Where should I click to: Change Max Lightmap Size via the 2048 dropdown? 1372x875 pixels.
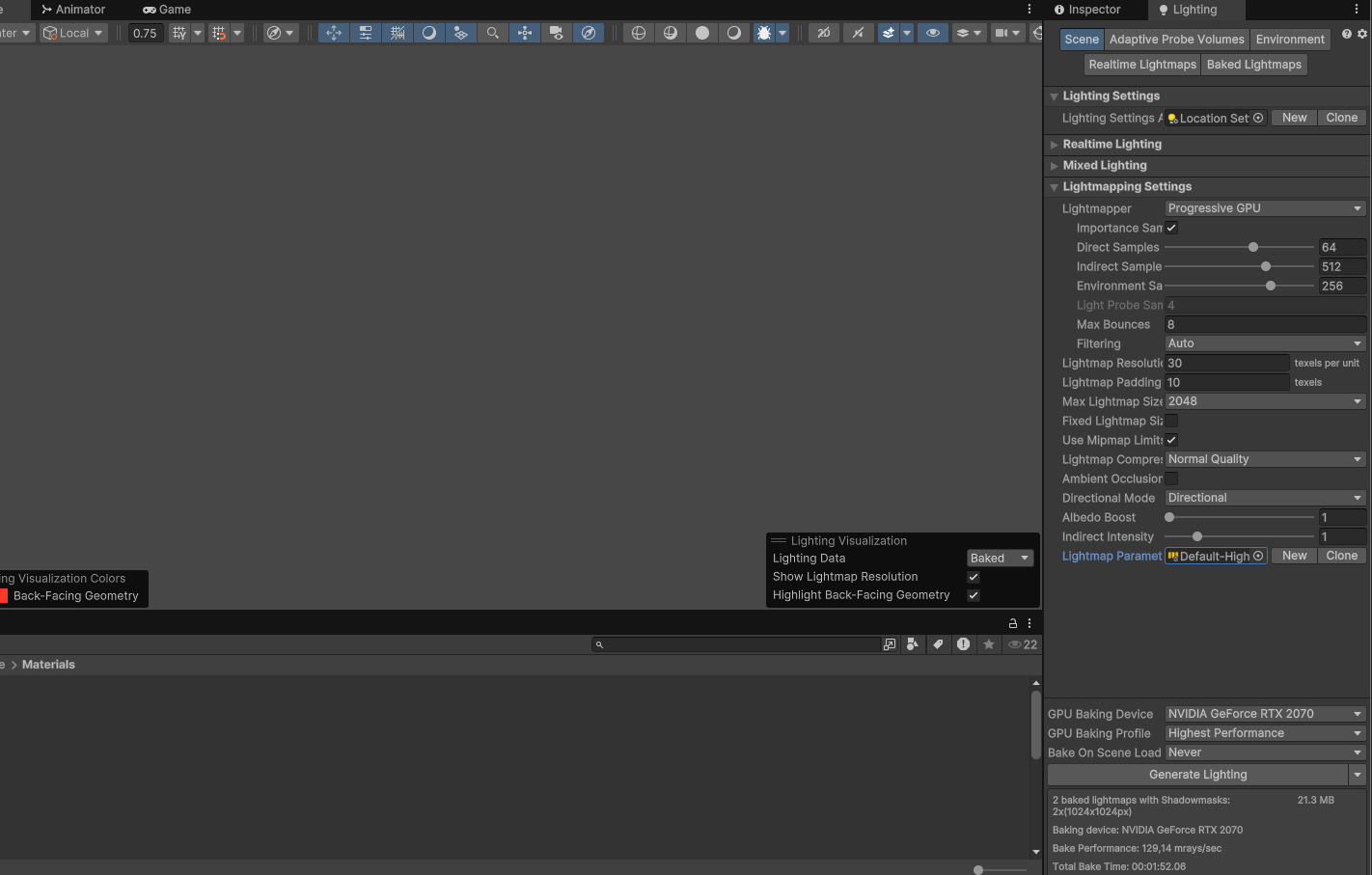pos(1264,400)
